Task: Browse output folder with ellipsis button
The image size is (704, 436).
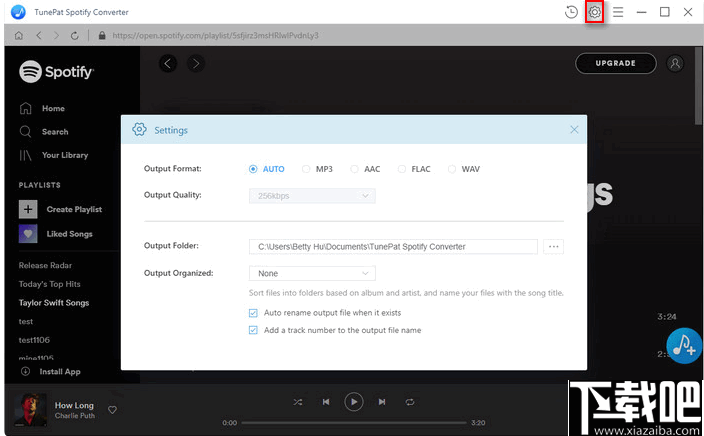Action: pos(553,247)
